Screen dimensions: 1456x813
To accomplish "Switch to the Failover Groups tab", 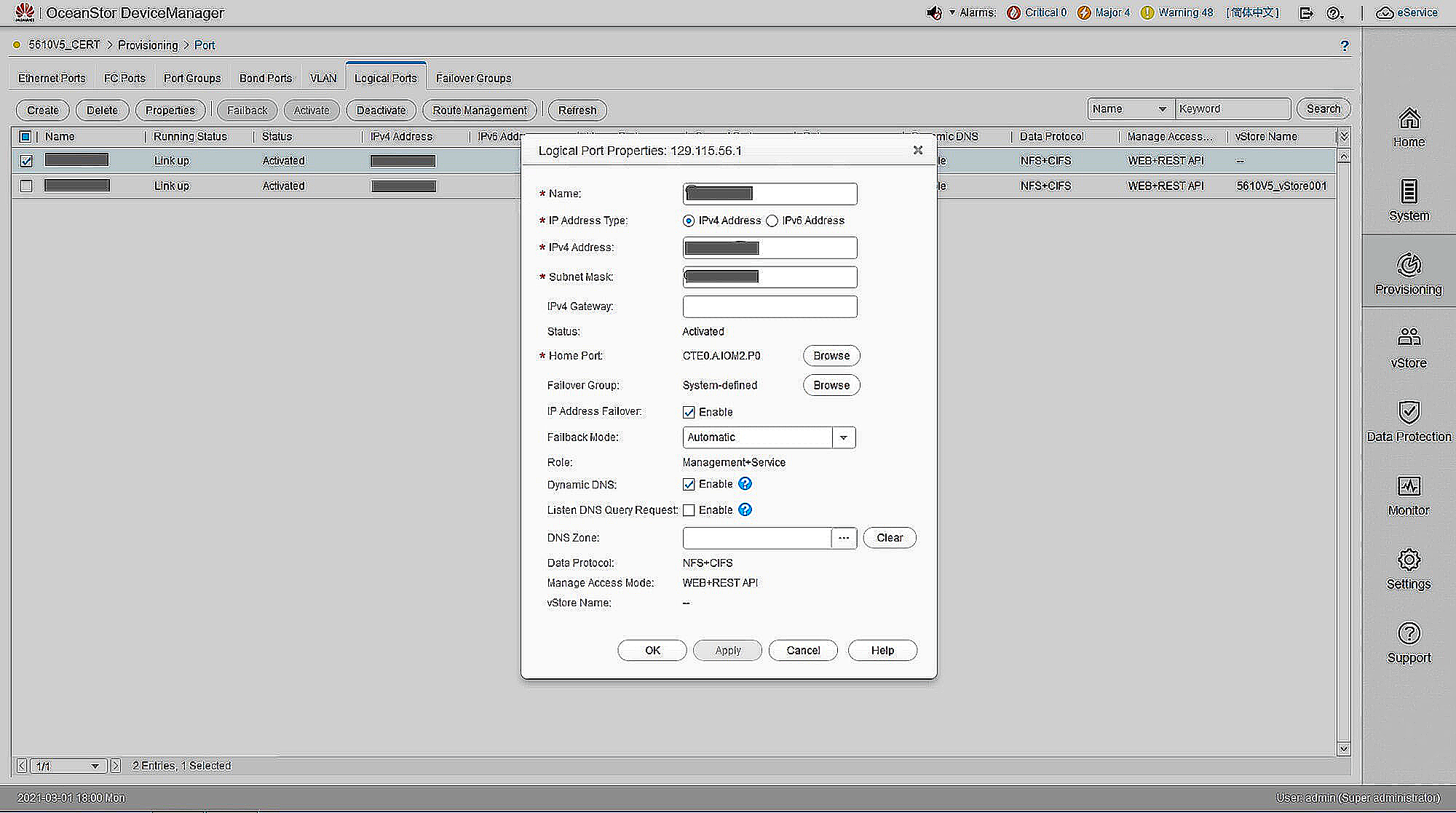I will click(473, 78).
